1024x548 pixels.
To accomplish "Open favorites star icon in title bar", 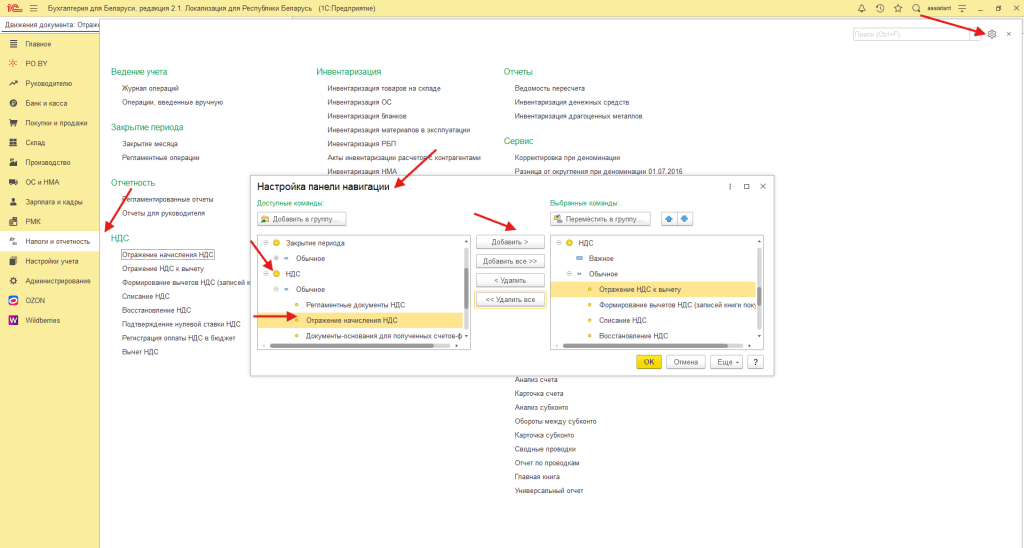I will (898, 8).
